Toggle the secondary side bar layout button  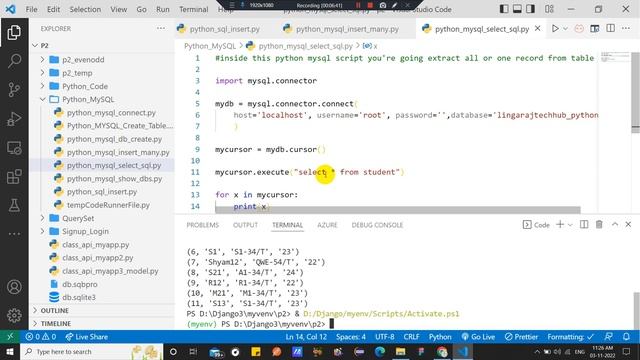(x=530, y=9)
